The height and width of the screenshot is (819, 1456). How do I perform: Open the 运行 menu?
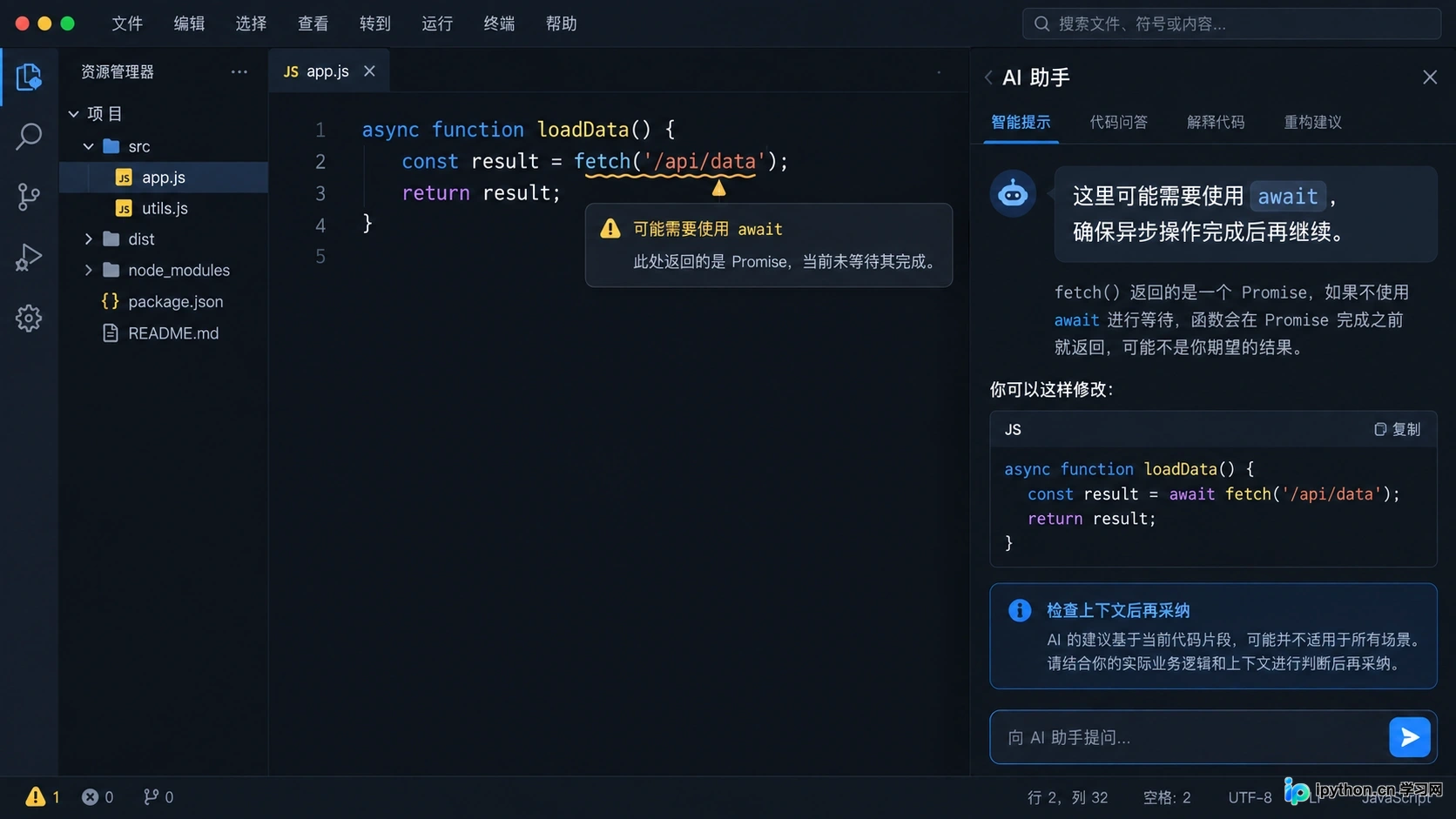437,23
